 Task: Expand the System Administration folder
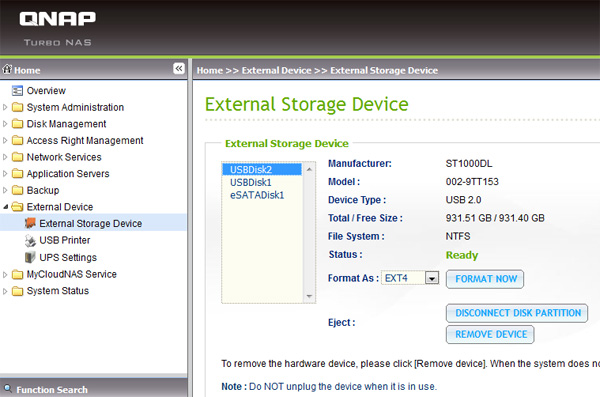[5, 107]
